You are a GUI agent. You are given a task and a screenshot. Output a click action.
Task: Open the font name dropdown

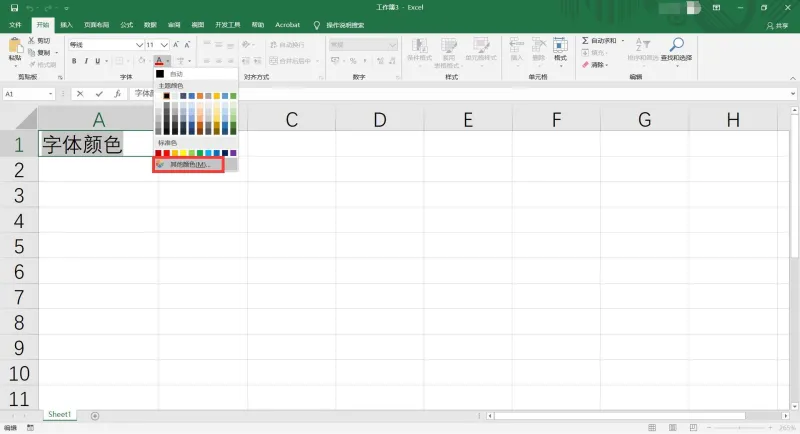[x=139, y=45]
